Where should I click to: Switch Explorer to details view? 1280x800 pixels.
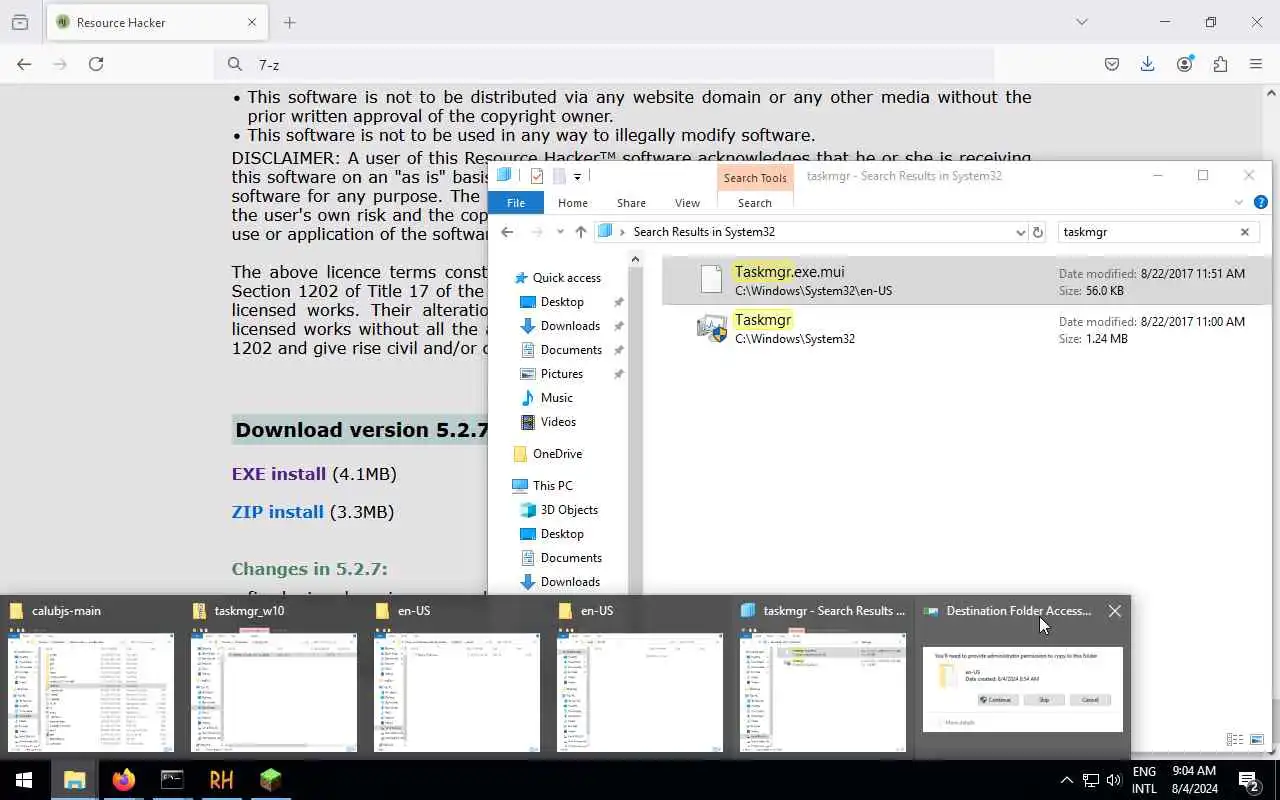[x=1234, y=740]
